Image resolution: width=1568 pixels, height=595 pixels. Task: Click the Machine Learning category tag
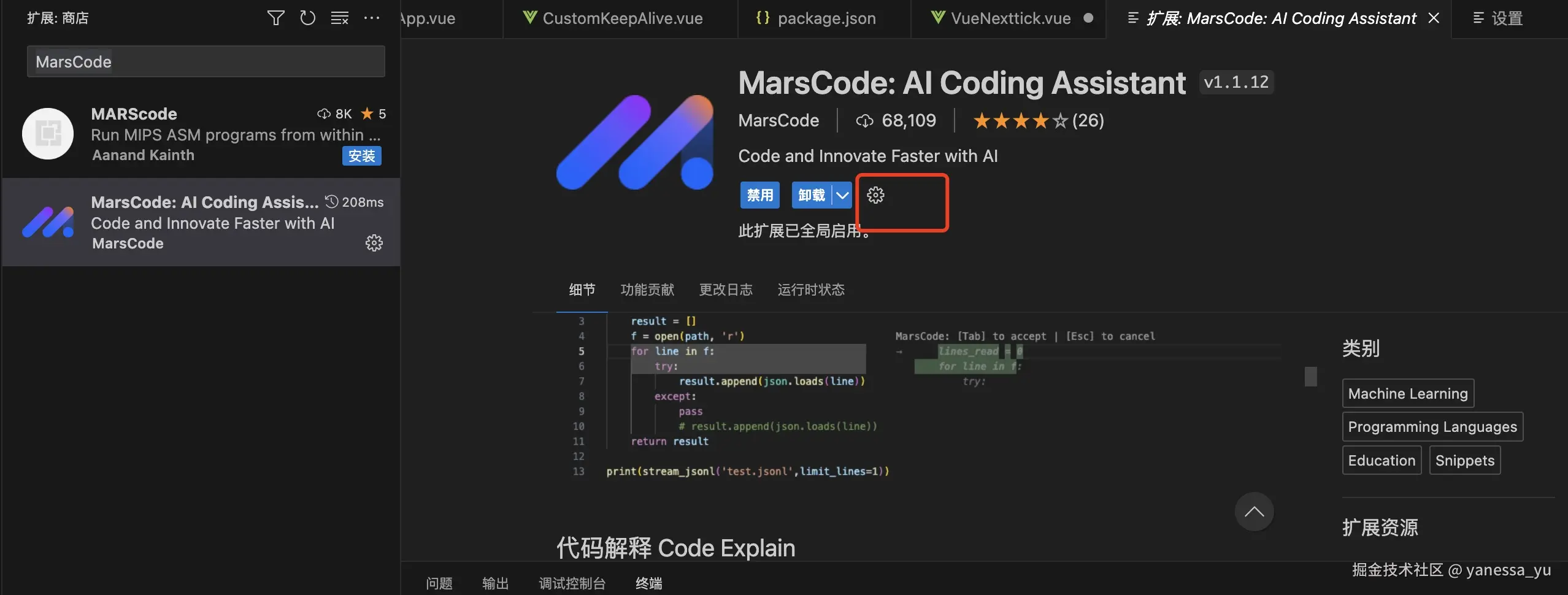(x=1408, y=393)
